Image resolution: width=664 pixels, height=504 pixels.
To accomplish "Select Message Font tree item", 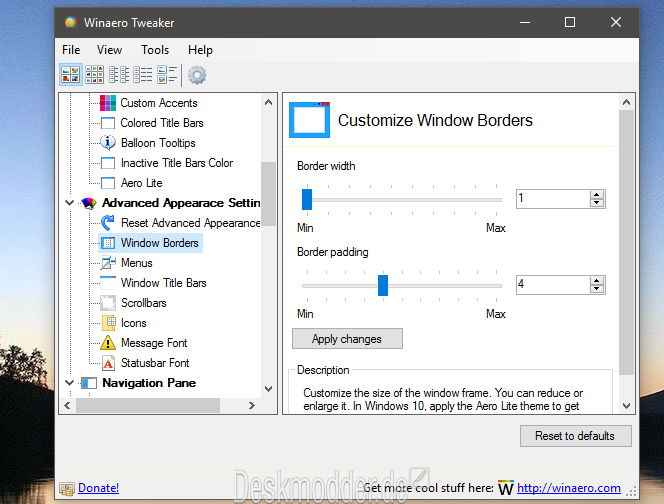I will 154,343.
